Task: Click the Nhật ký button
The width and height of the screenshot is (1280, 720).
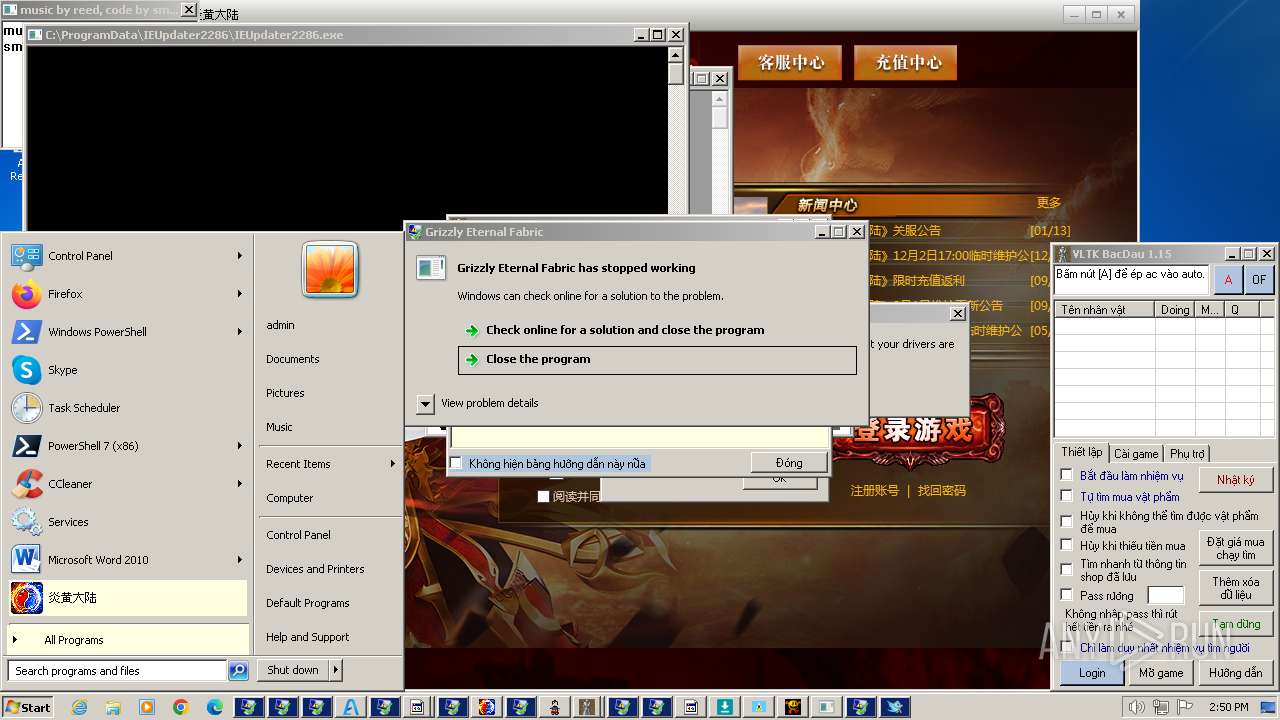Action: point(1236,480)
